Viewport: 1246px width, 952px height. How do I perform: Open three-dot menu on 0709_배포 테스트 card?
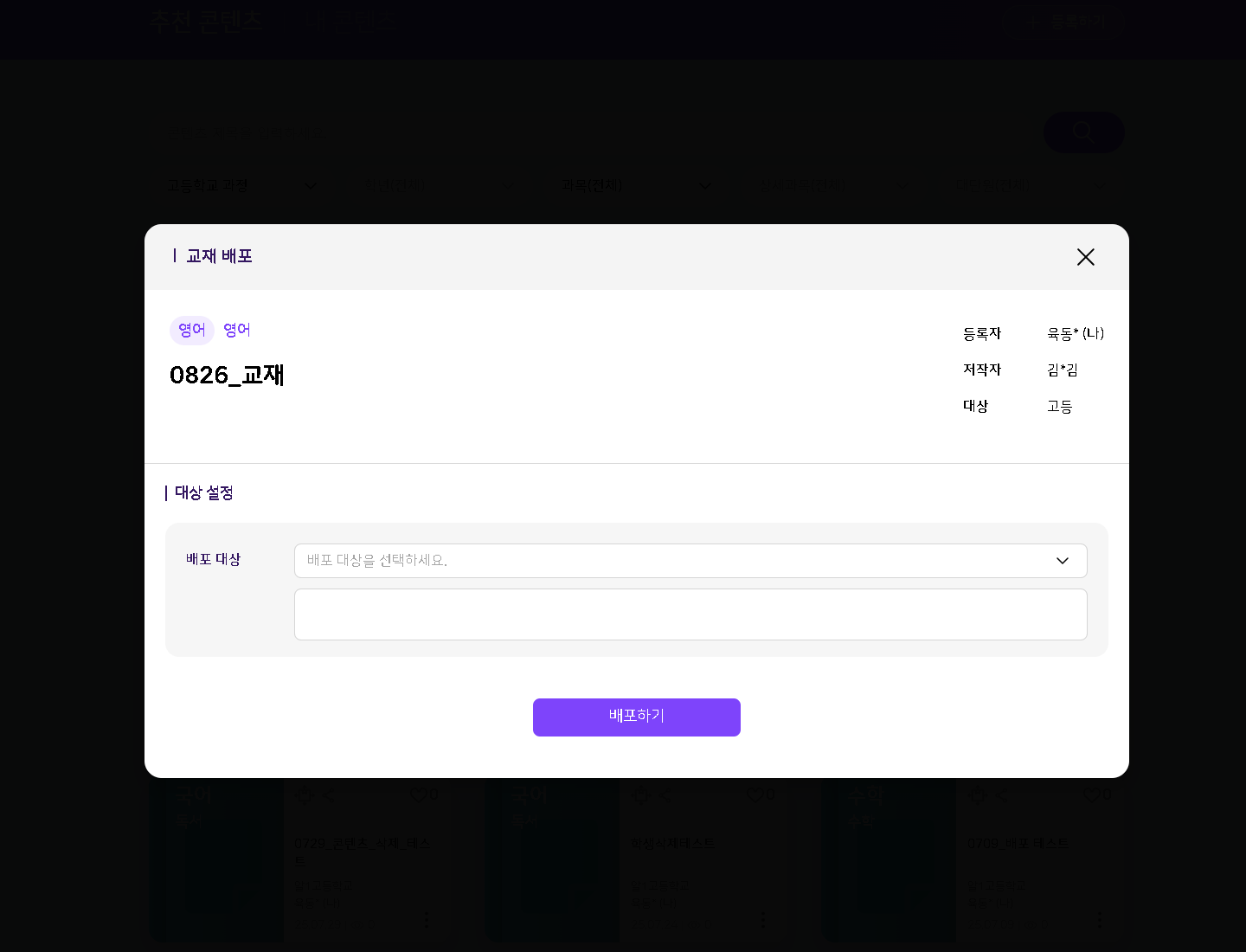[x=1099, y=919]
